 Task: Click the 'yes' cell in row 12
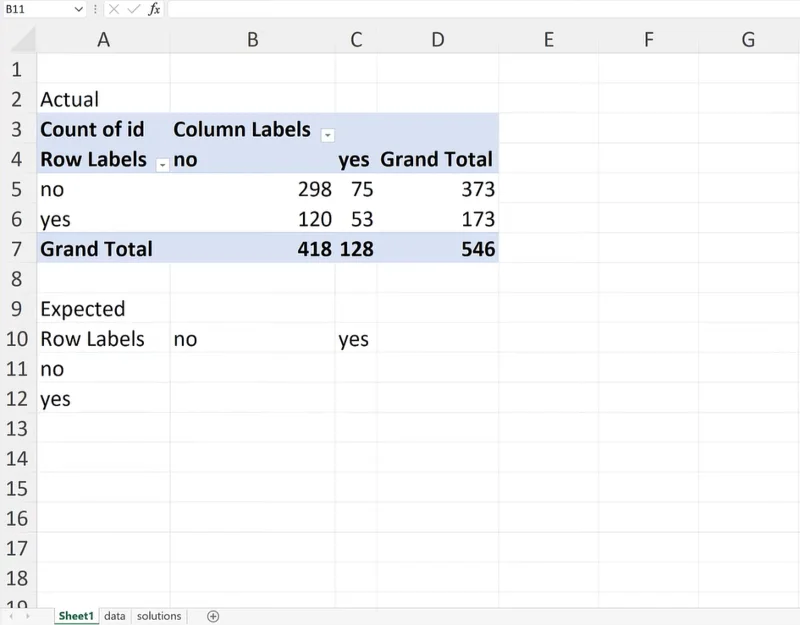(x=103, y=399)
